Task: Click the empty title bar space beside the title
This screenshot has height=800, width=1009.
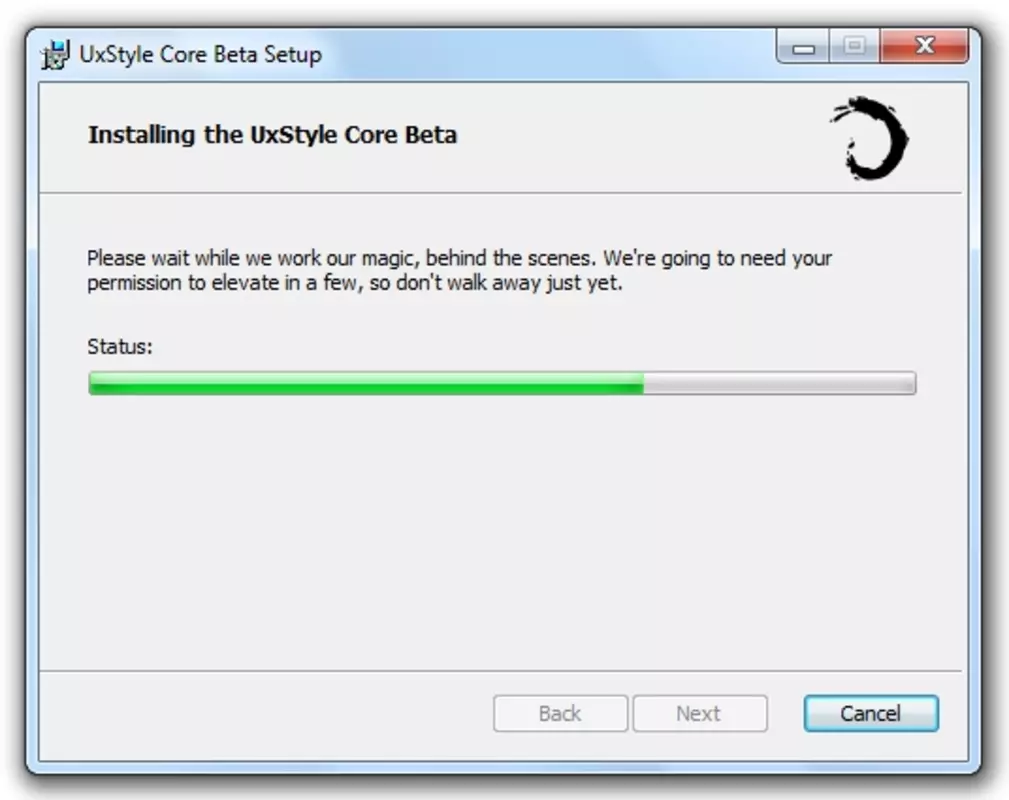Action: coord(547,55)
